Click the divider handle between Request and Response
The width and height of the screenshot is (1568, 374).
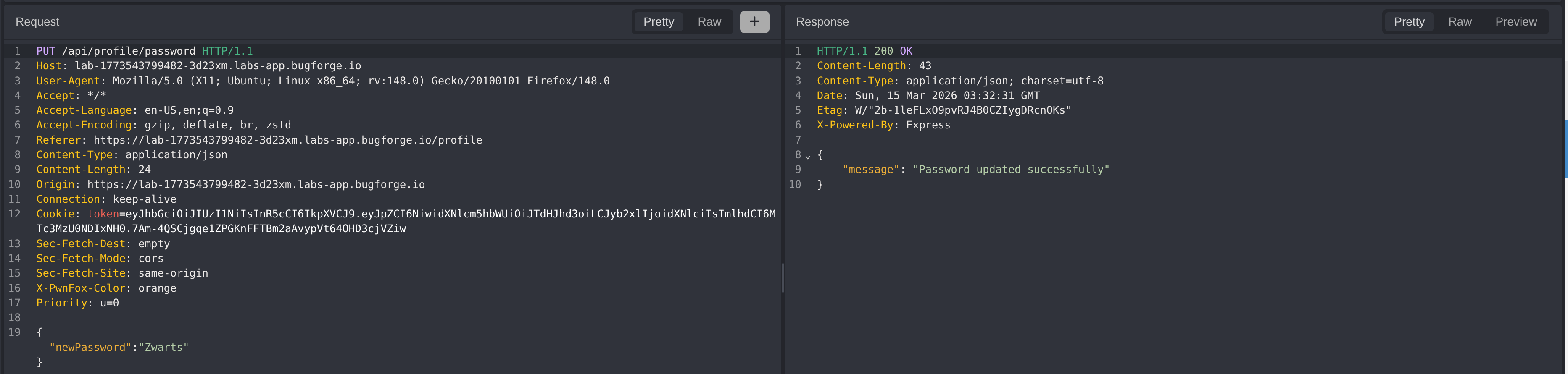point(782,277)
